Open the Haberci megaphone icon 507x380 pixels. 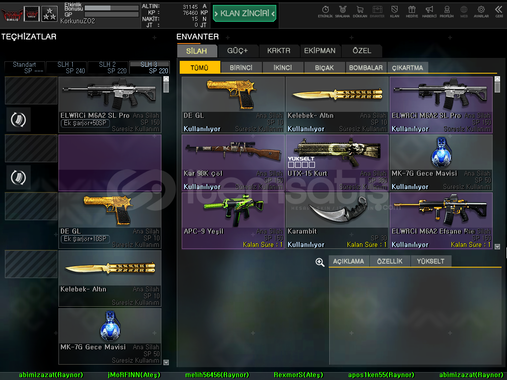point(429,11)
